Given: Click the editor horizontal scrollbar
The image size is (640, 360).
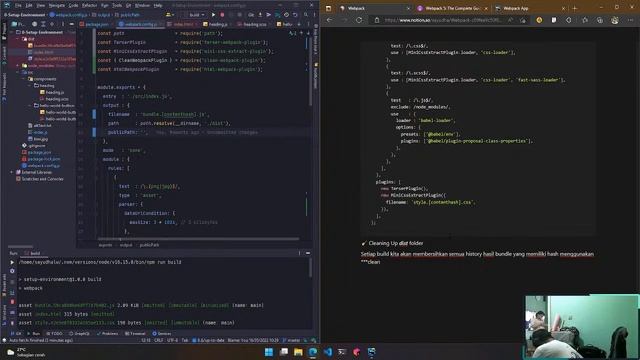Looking at the screenshot, I should [x=198, y=239].
